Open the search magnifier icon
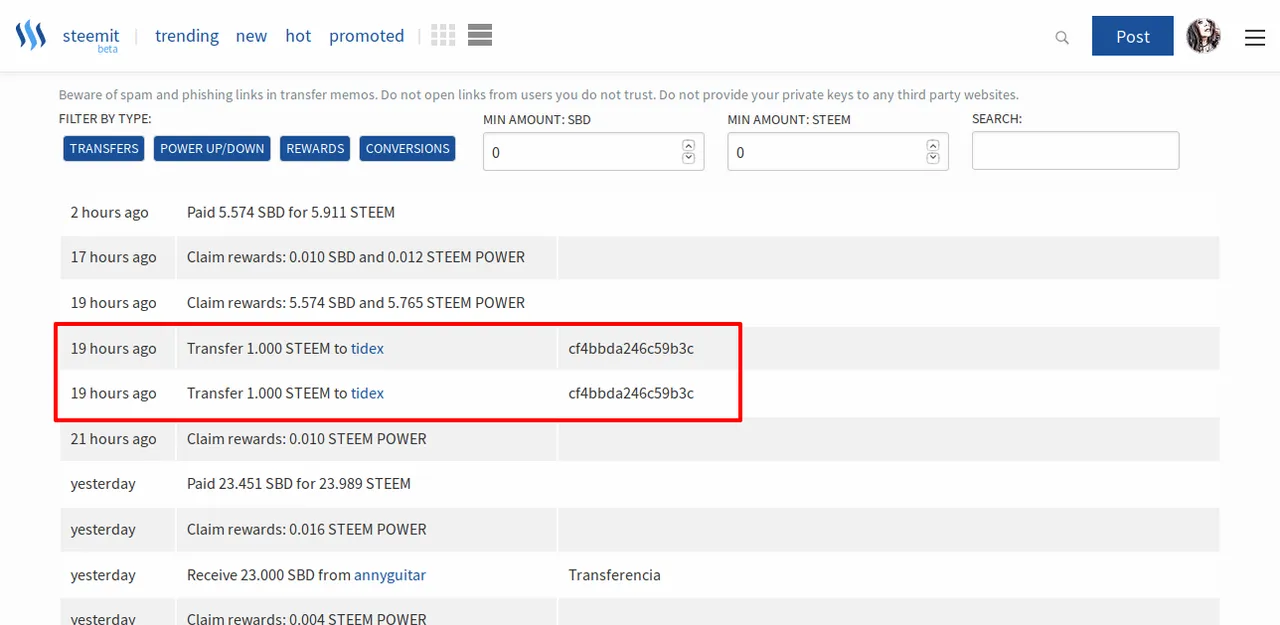 tap(1062, 38)
